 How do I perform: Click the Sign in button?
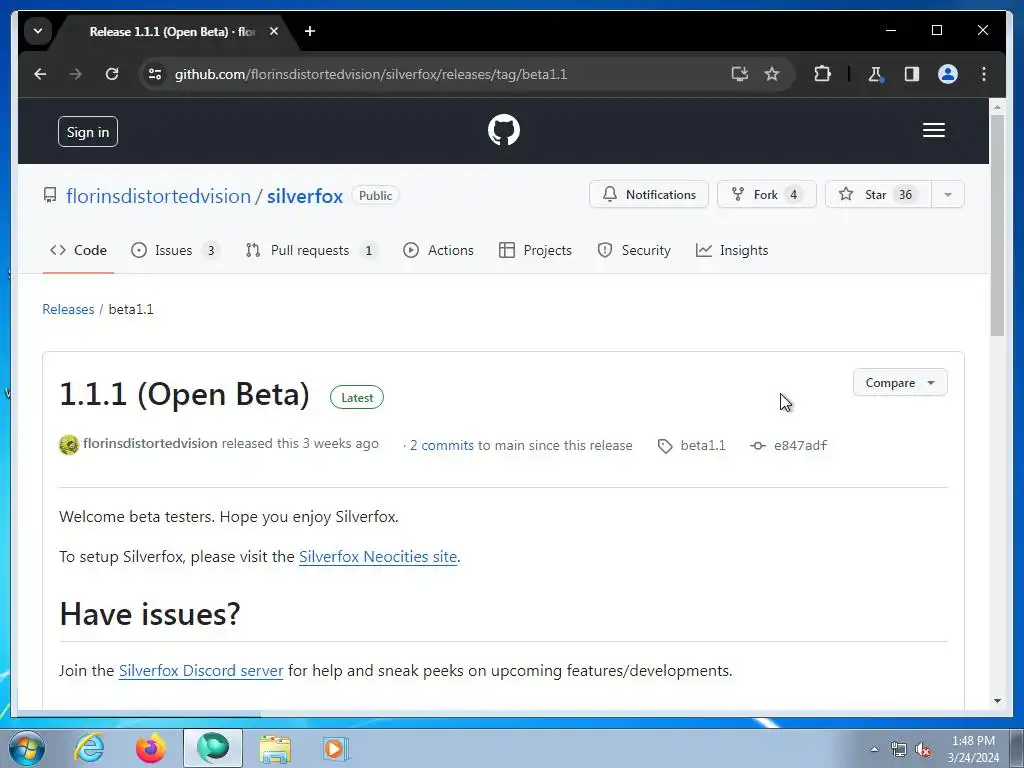point(88,132)
